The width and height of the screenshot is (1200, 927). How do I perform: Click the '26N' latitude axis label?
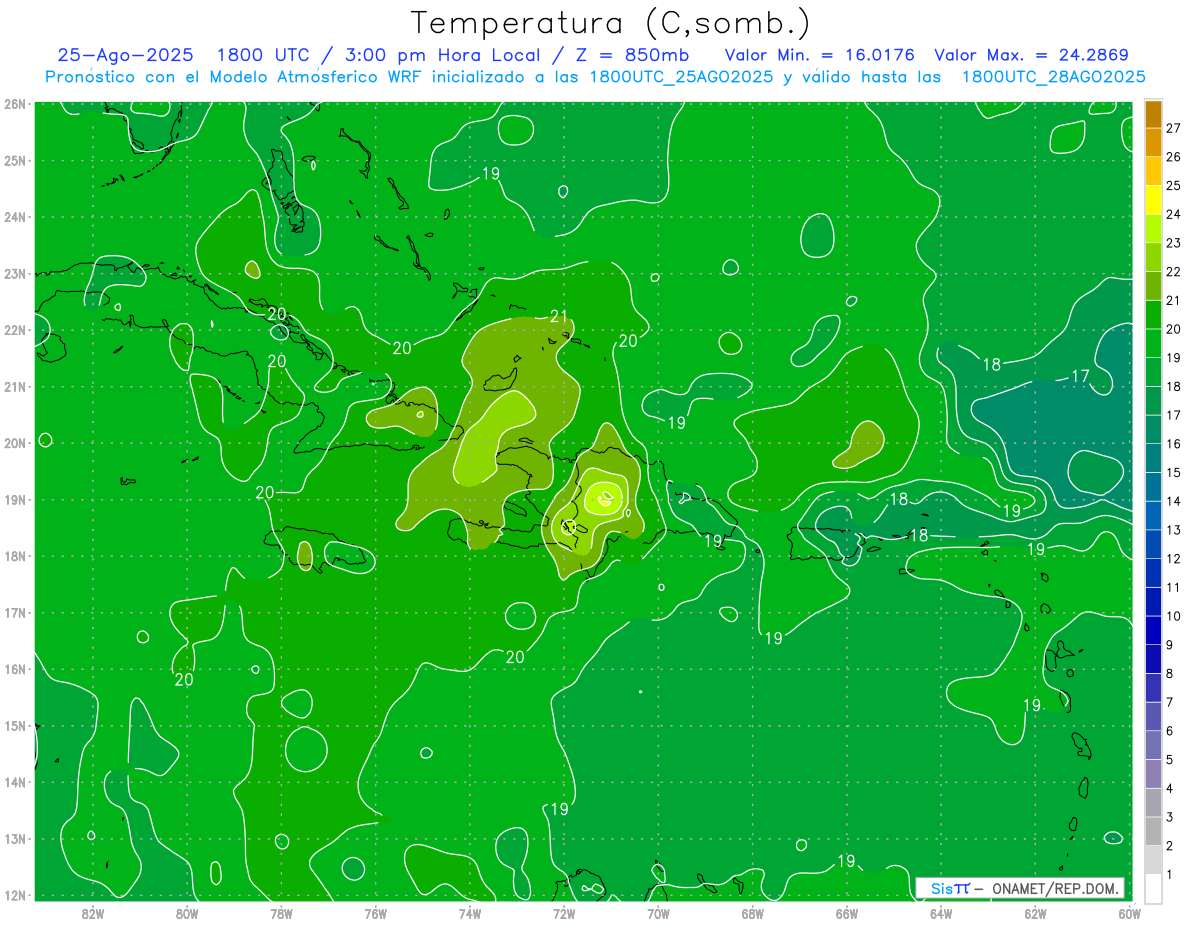pyautogui.click(x=15, y=104)
